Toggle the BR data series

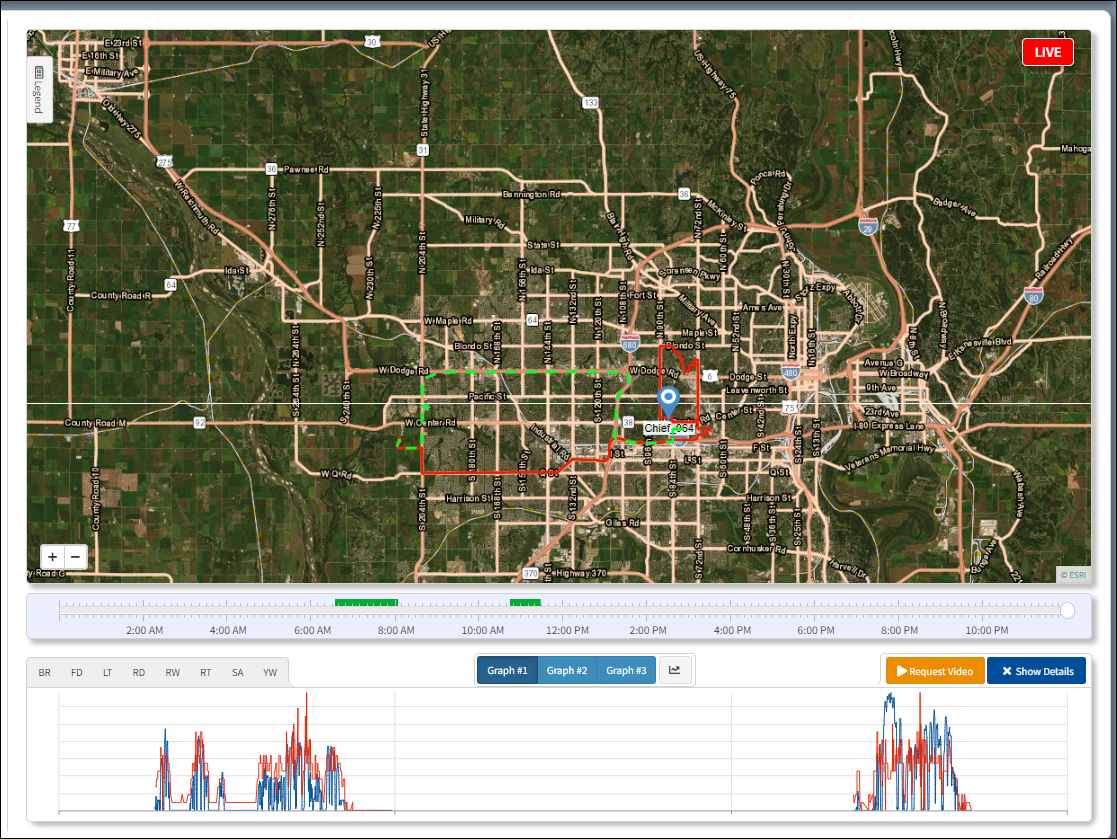44,672
